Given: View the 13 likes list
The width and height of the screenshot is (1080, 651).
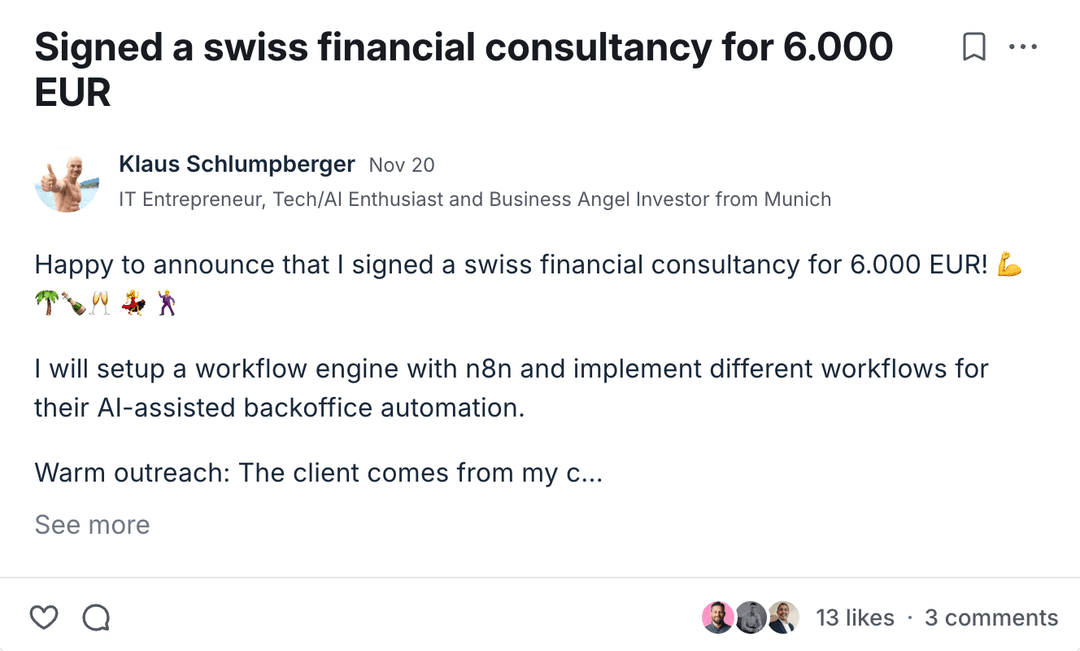Looking at the screenshot, I should (x=855, y=618).
